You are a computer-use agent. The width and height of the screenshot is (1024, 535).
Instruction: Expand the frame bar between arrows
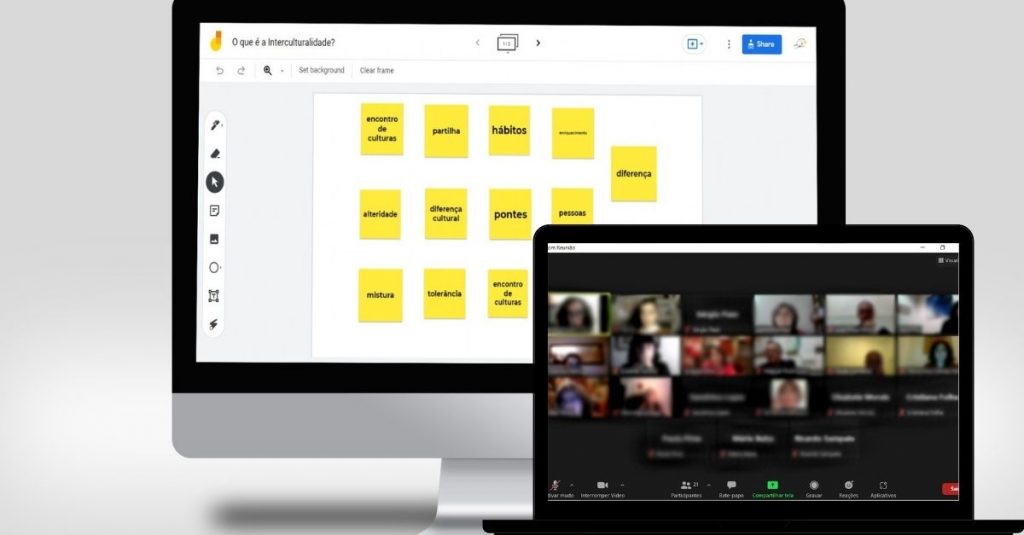(507, 43)
